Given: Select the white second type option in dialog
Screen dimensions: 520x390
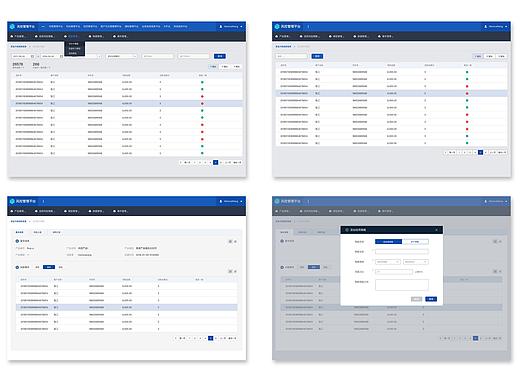Looking at the screenshot, I should (415, 242).
